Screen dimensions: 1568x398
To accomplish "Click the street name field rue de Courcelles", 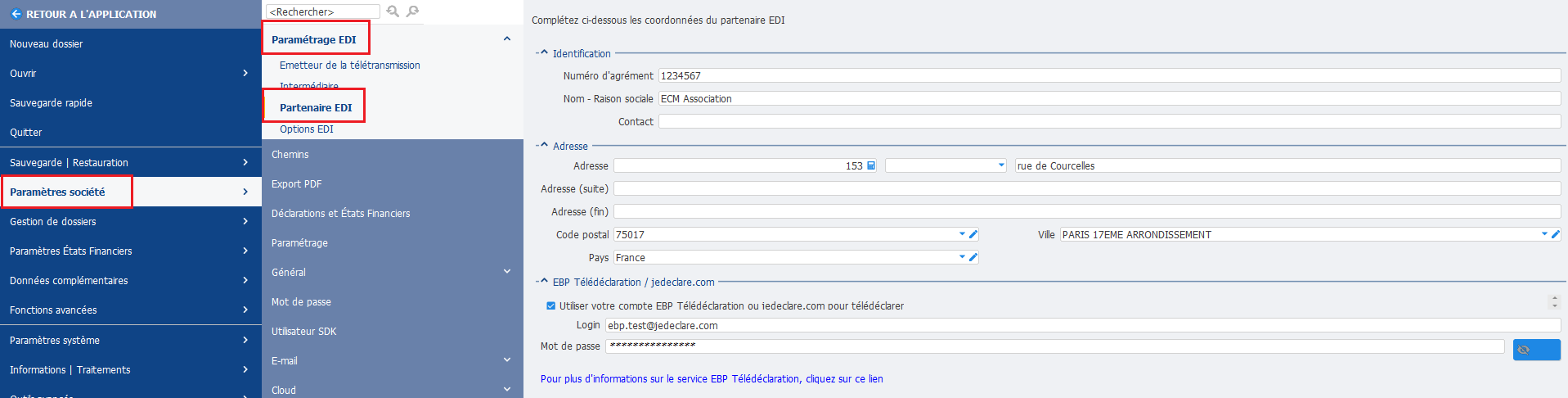I will click(1288, 165).
